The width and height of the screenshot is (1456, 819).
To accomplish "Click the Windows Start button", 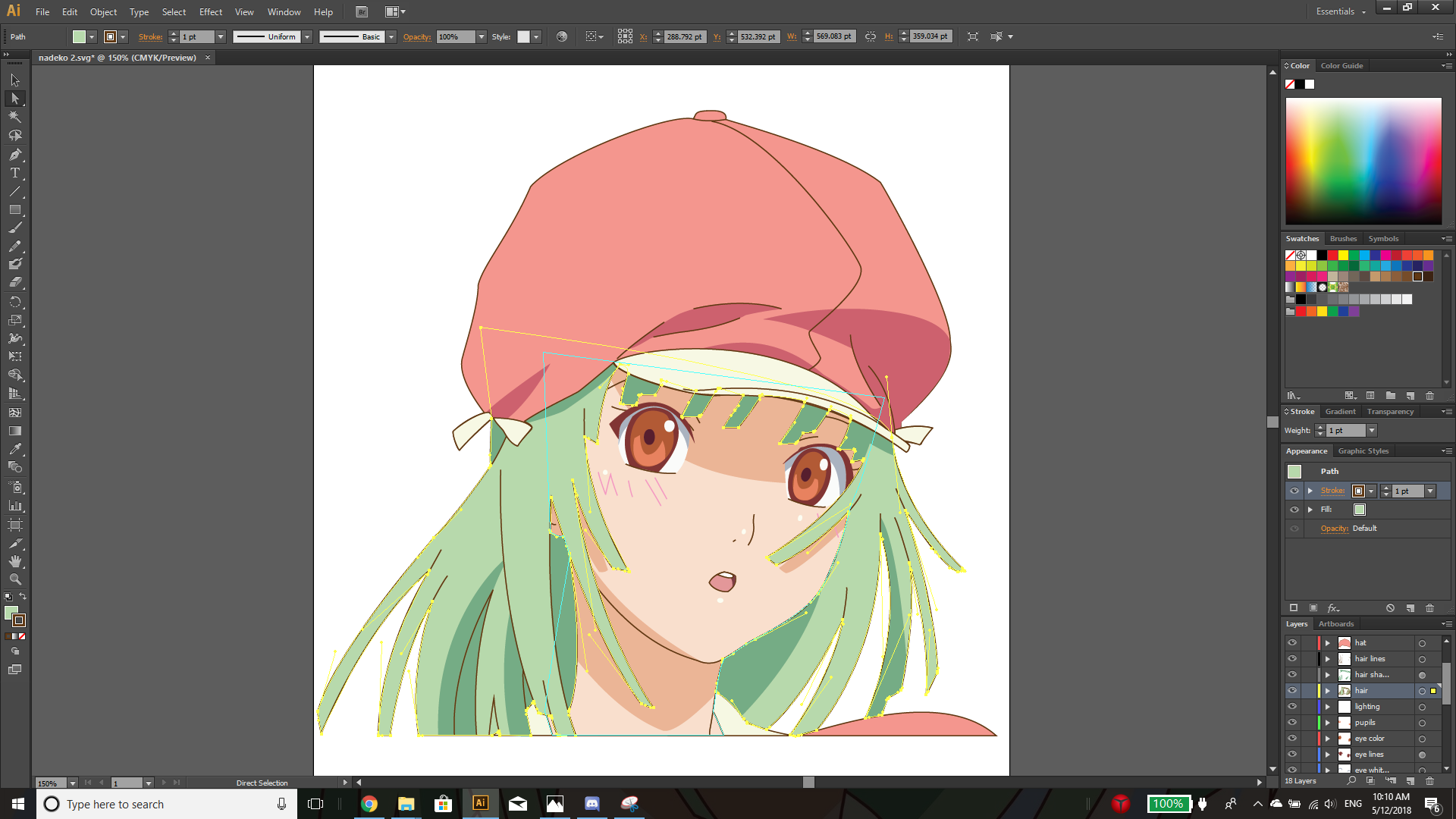I will click(18, 804).
